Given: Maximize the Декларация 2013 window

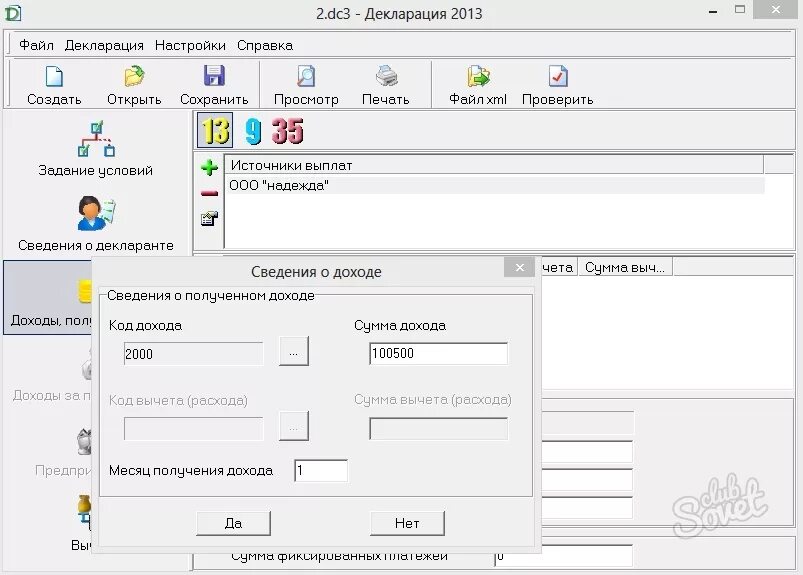Looking at the screenshot, I should point(739,10).
